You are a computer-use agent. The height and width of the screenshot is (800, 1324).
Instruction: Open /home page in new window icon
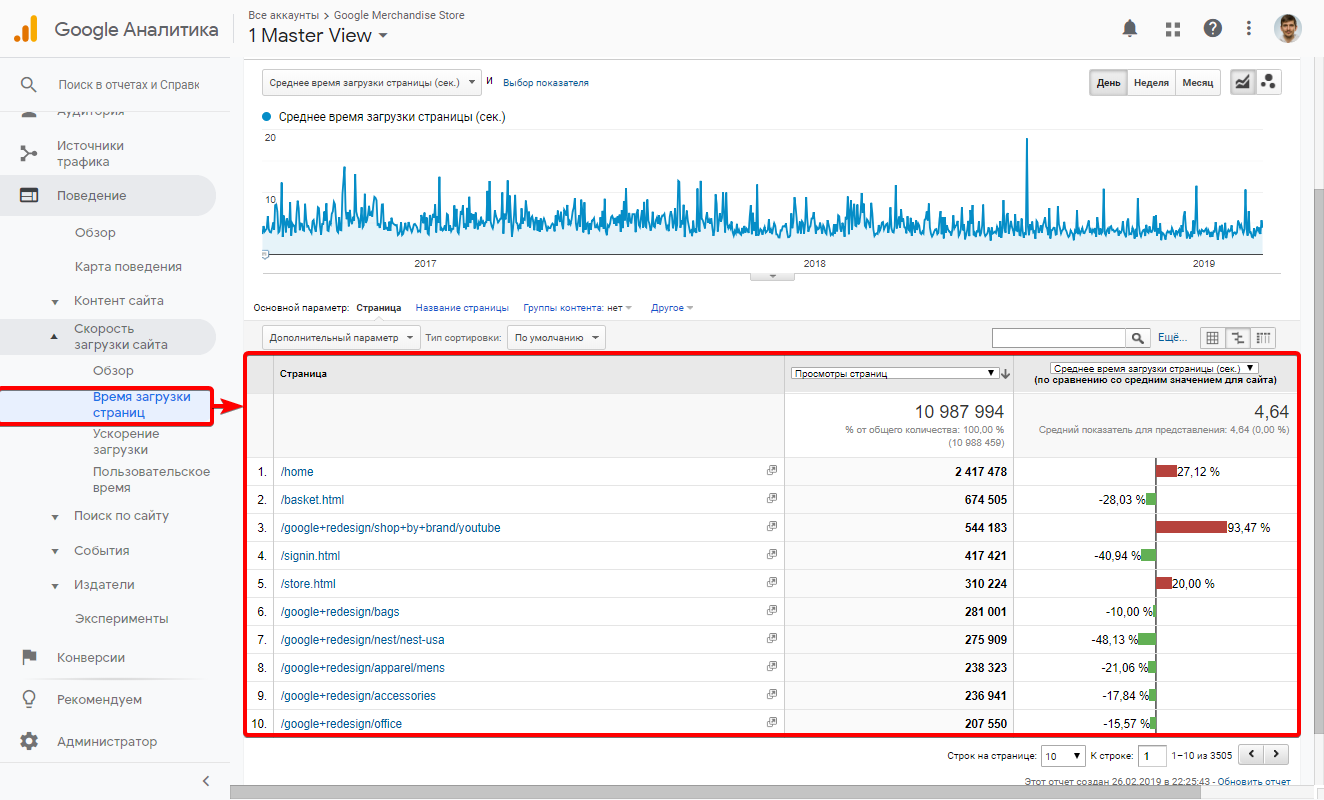(x=771, y=471)
